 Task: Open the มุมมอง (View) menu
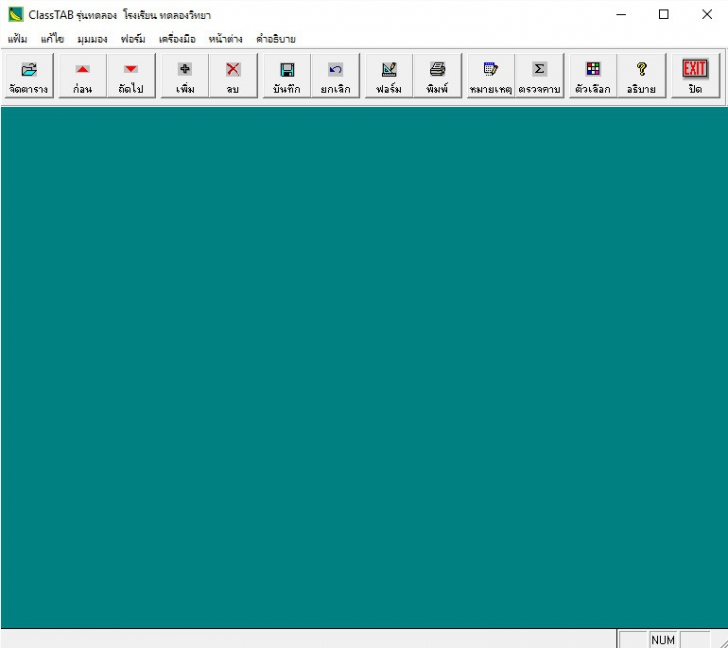(x=92, y=39)
